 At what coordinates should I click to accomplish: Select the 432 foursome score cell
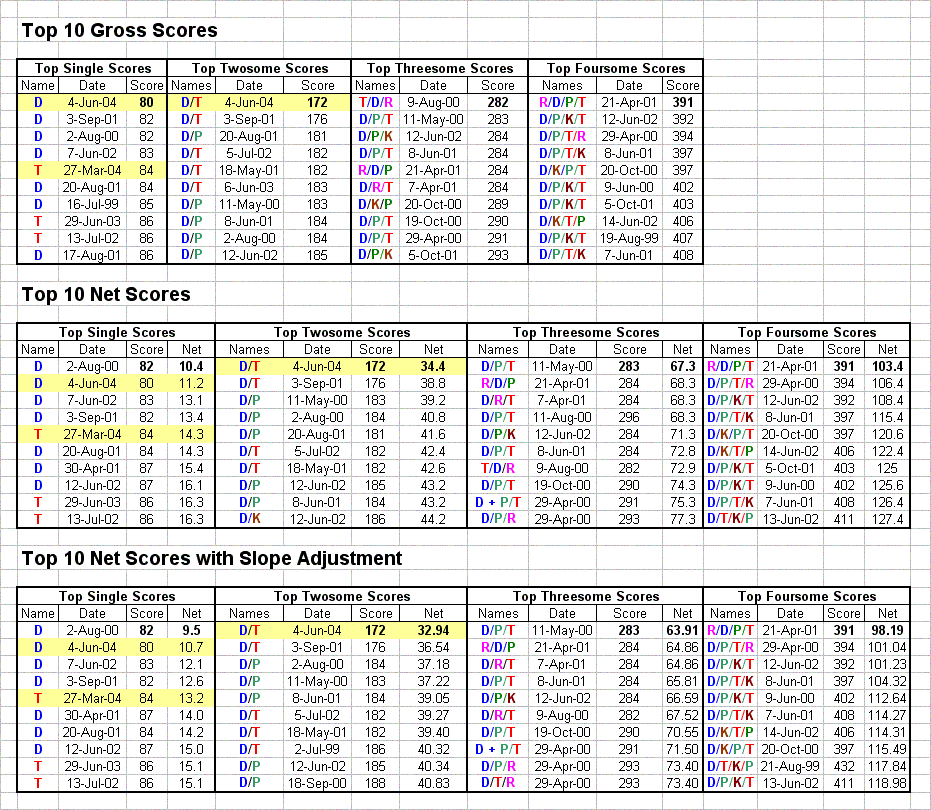pos(844,766)
